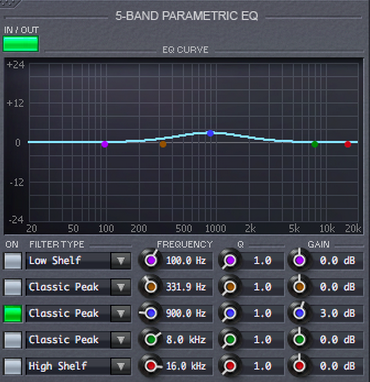Open the High Shelf filter type dropdown arrow

point(121,366)
